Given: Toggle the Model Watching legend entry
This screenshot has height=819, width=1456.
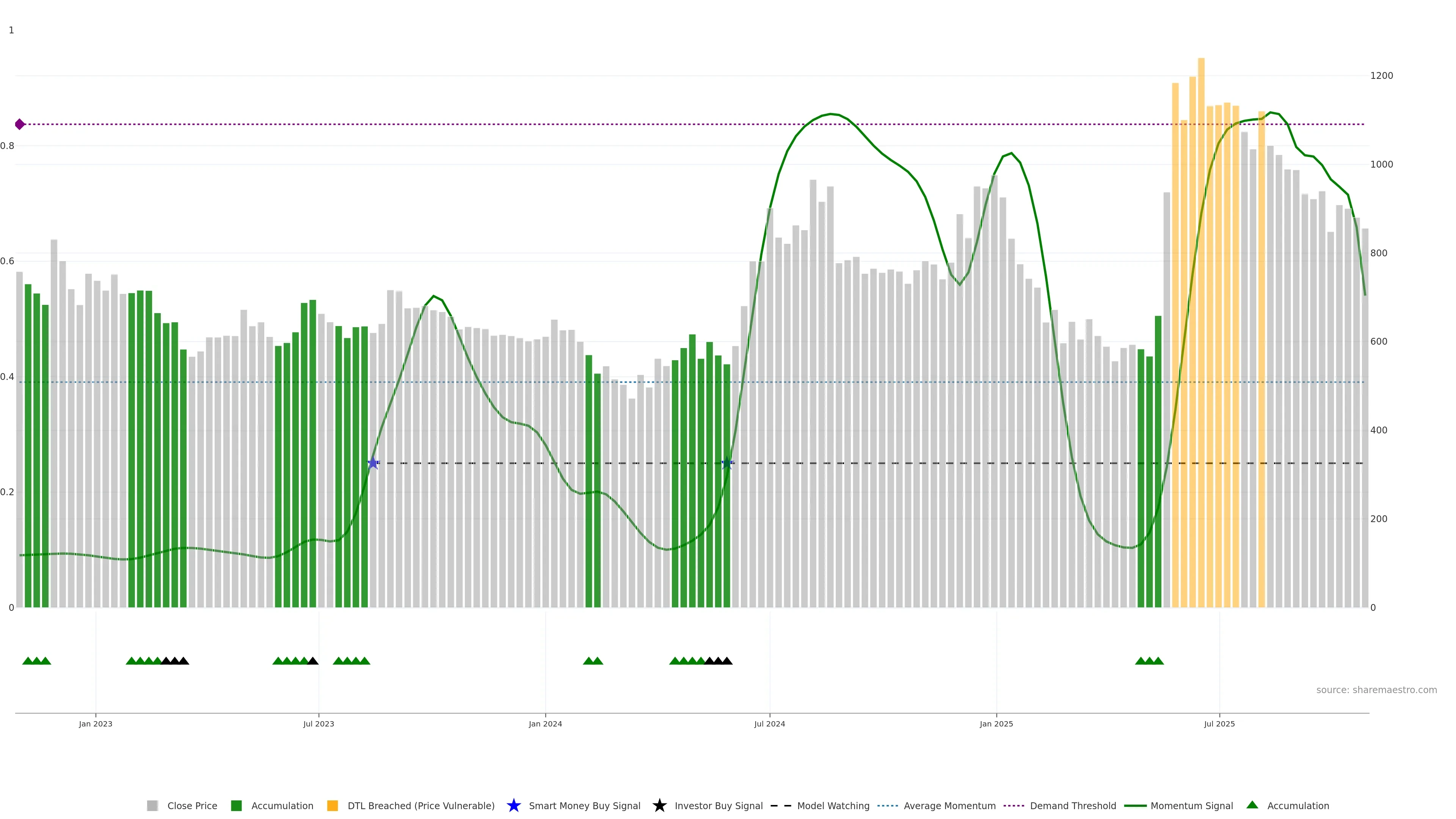Looking at the screenshot, I should click(833, 806).
